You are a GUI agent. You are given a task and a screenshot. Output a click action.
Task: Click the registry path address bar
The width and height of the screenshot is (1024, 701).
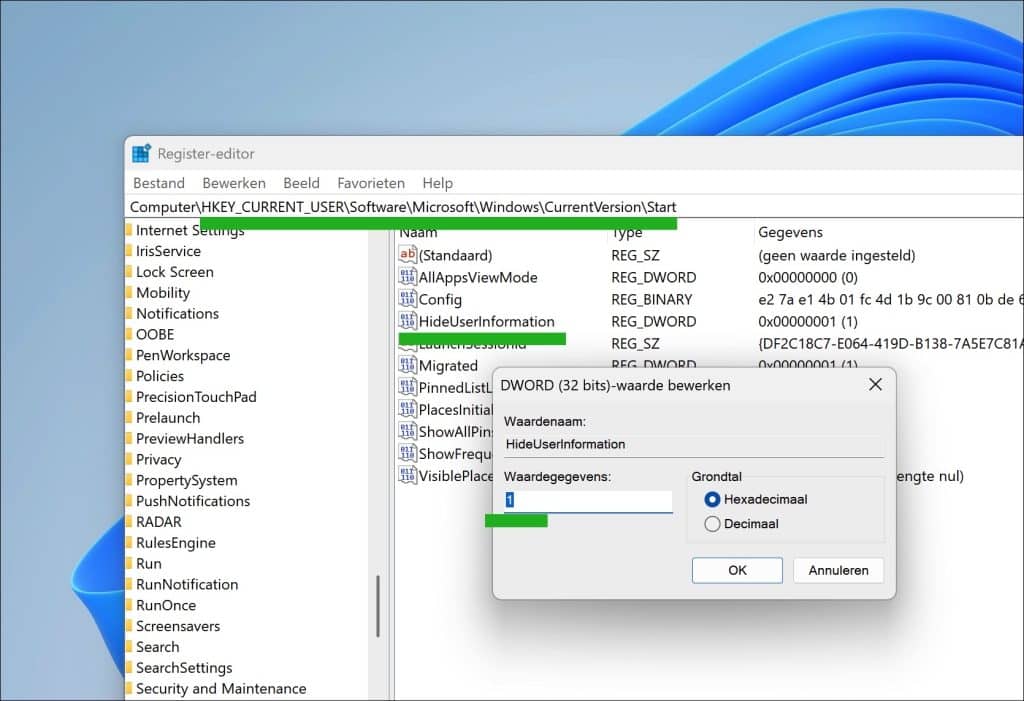coord(575,207)
